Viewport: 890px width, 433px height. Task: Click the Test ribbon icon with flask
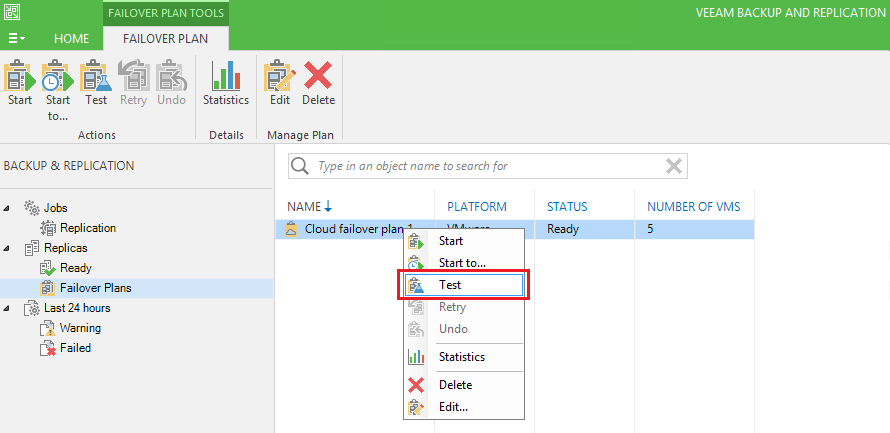pyautogui.click(x=96, y=76)
